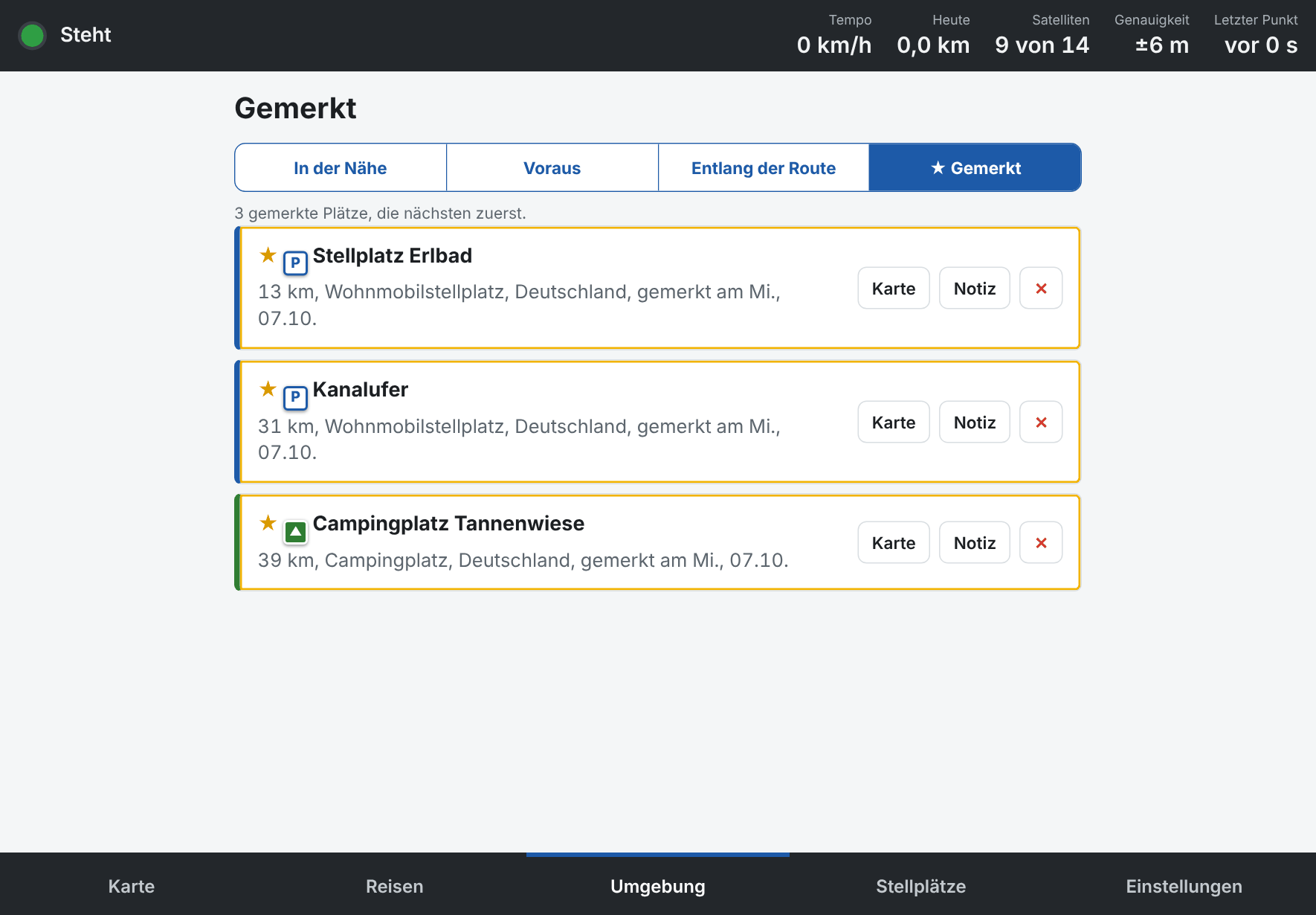Click the Satelliten 9 von 14 readout
Viewport: 1316px width, 915px height.
tap(1042, 35)
